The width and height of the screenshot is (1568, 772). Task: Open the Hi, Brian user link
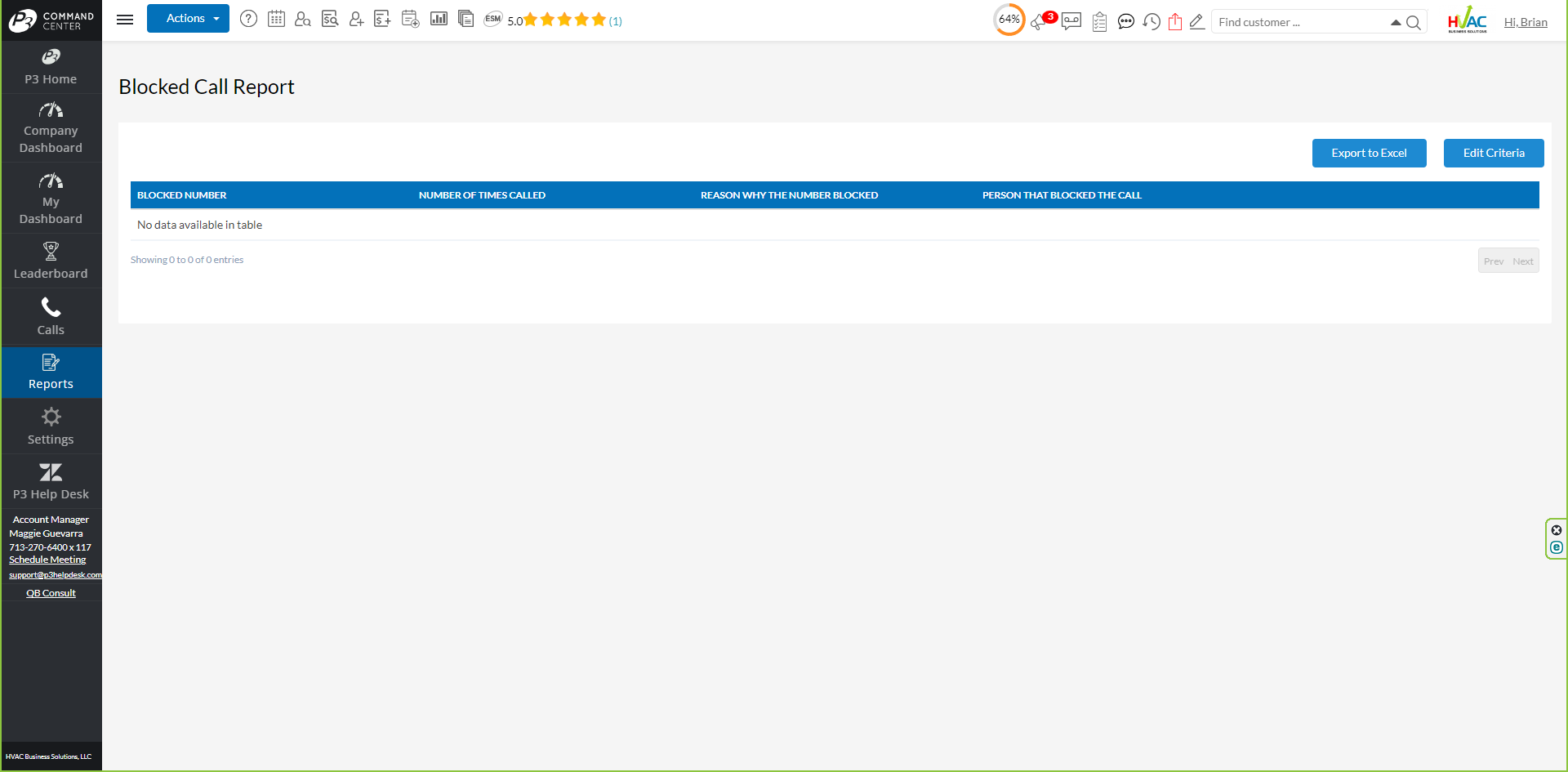click(x=1526, y=22)
